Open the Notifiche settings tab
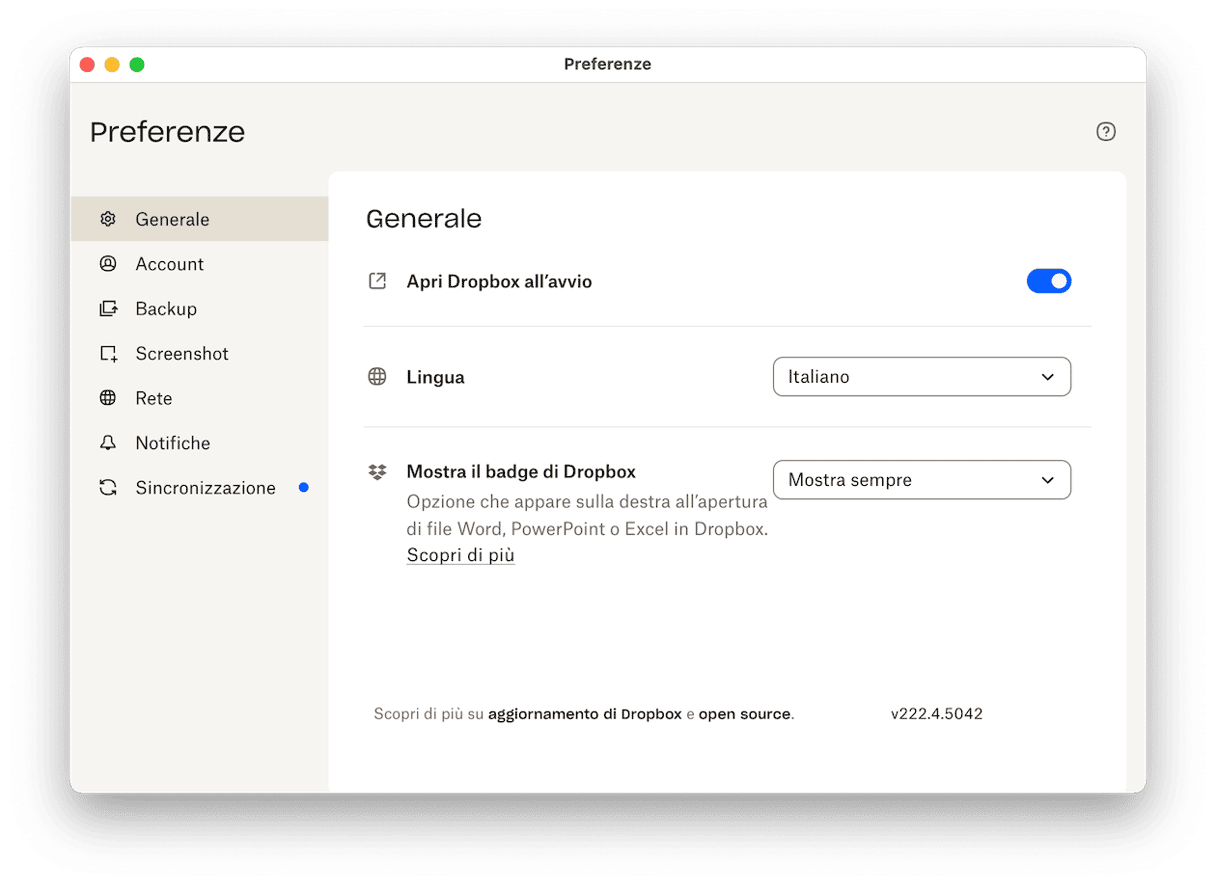Screen dimensions: 1216x885 coord(199,443)
